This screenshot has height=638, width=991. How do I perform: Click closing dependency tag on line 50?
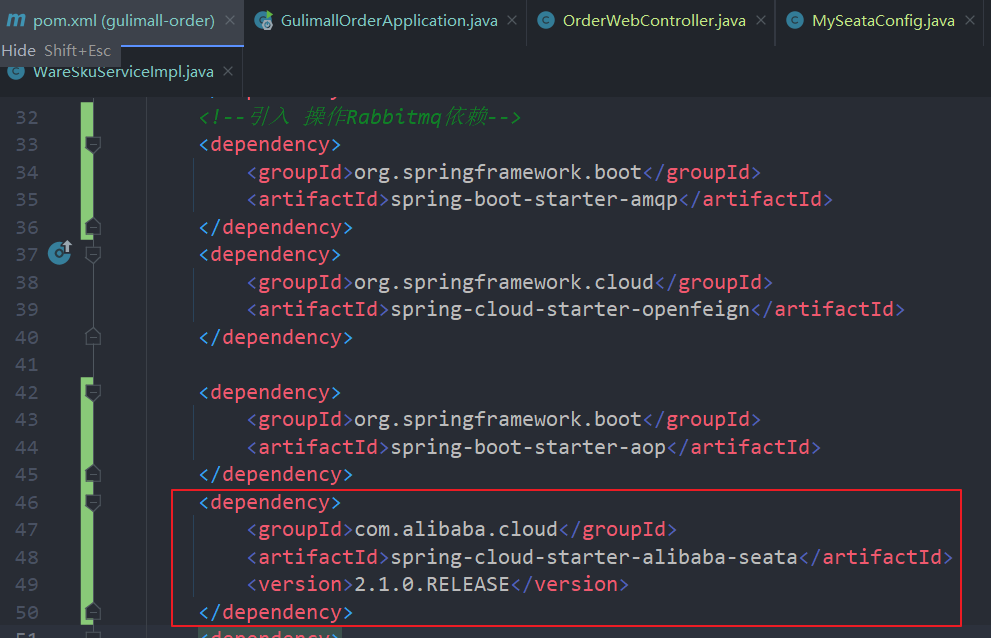coord(276,612)
